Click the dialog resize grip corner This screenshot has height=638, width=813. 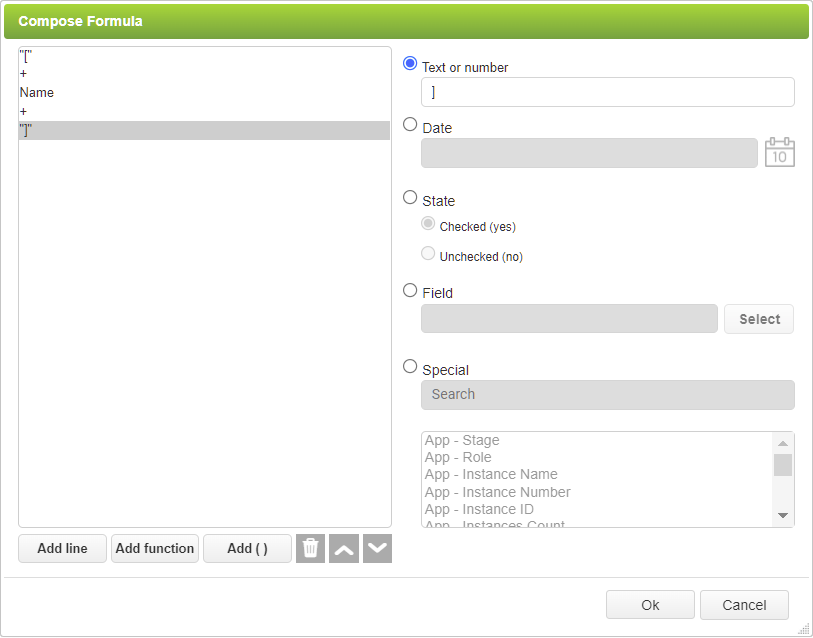(x=804, y=629)
